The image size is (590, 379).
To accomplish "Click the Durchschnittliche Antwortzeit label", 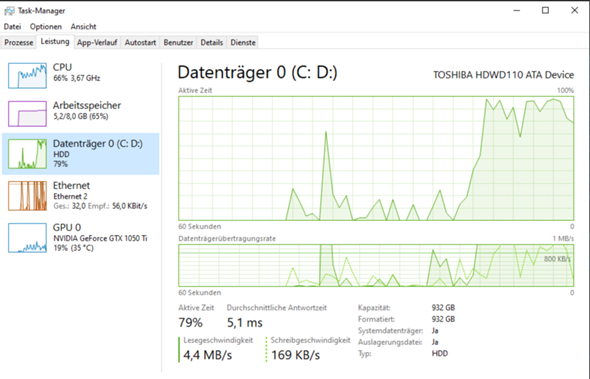I will 277,308.
